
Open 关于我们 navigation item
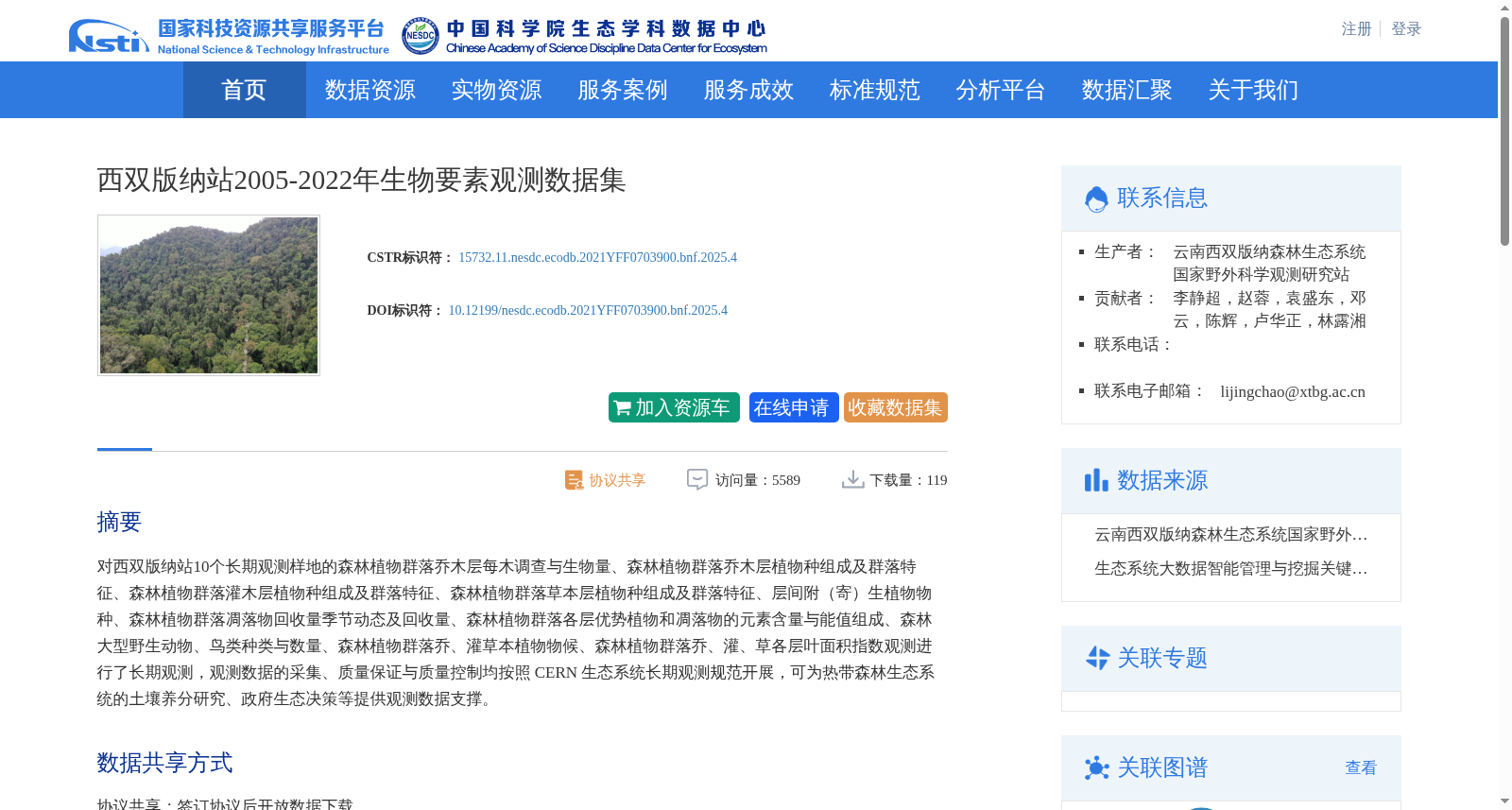point(1253,90)
